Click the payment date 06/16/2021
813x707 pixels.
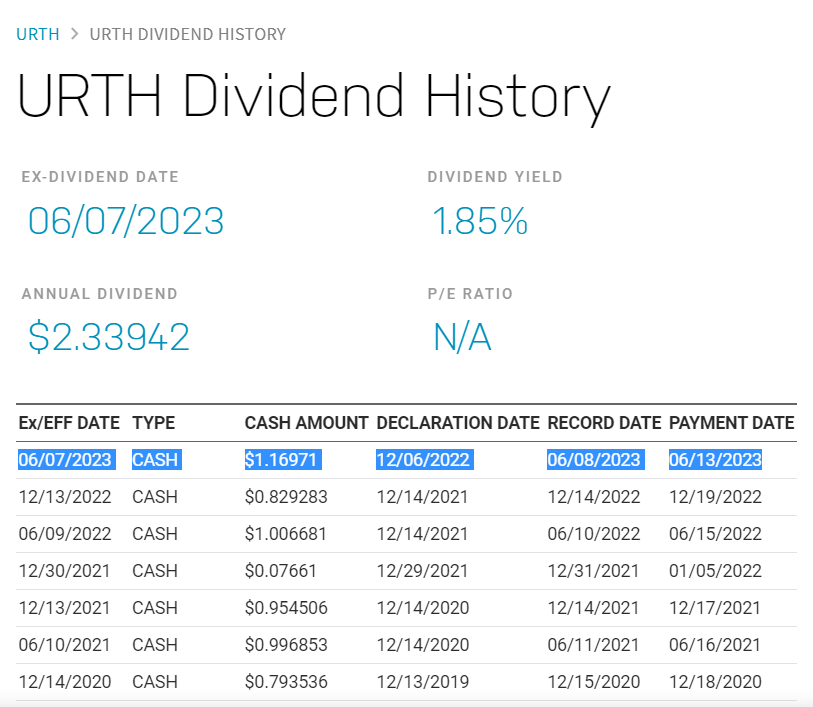(714, 645)
